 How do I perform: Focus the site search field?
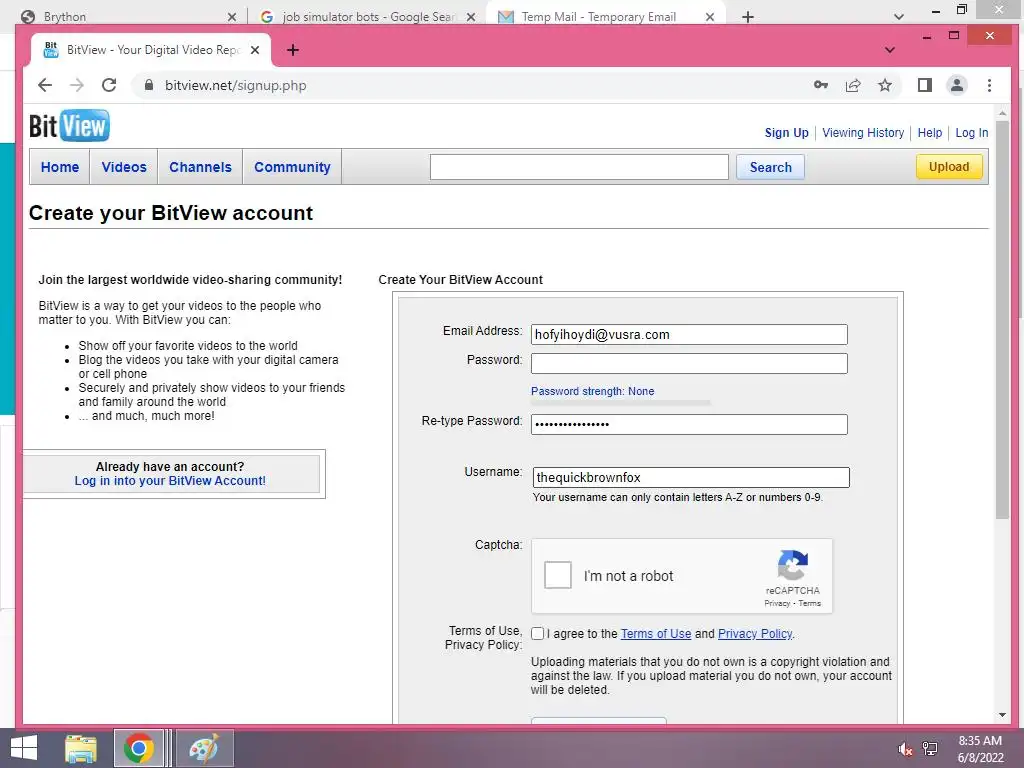click(579, 167)
